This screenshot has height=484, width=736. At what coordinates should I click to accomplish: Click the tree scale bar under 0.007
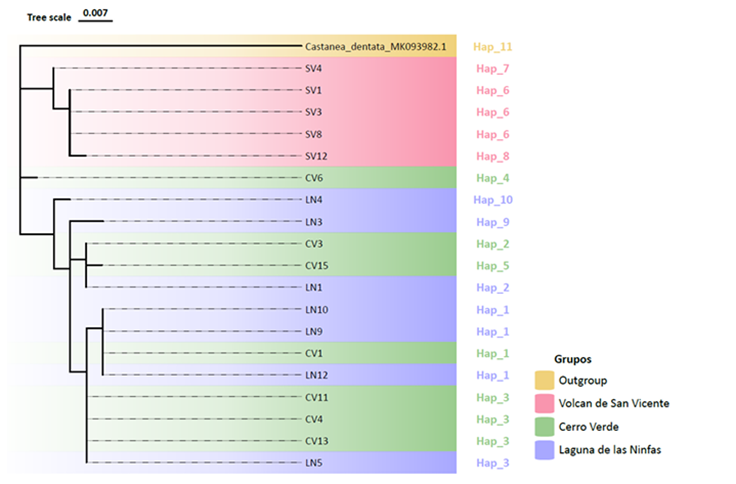pos(96,23)
